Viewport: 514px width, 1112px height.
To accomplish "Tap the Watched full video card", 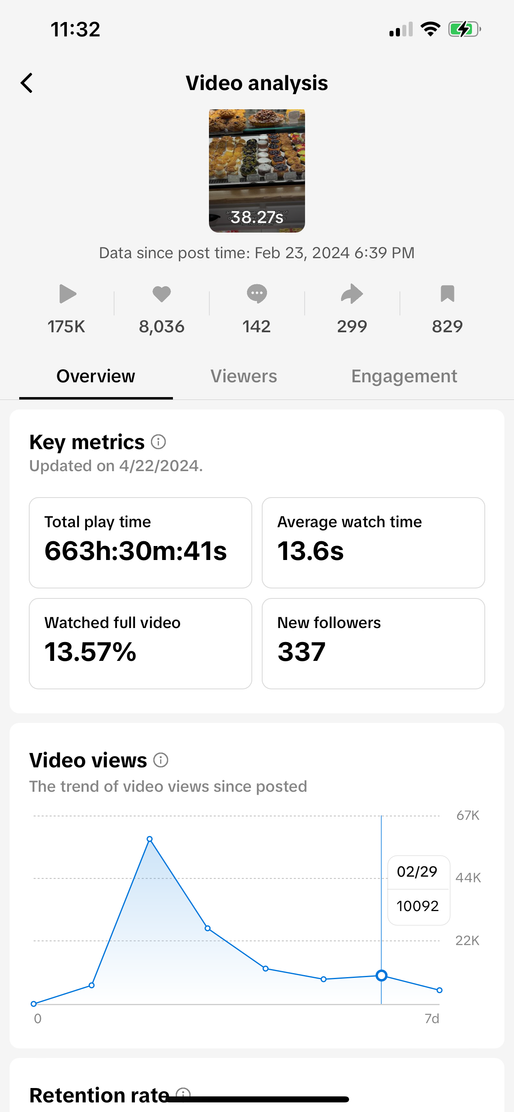I will point(140,643).
